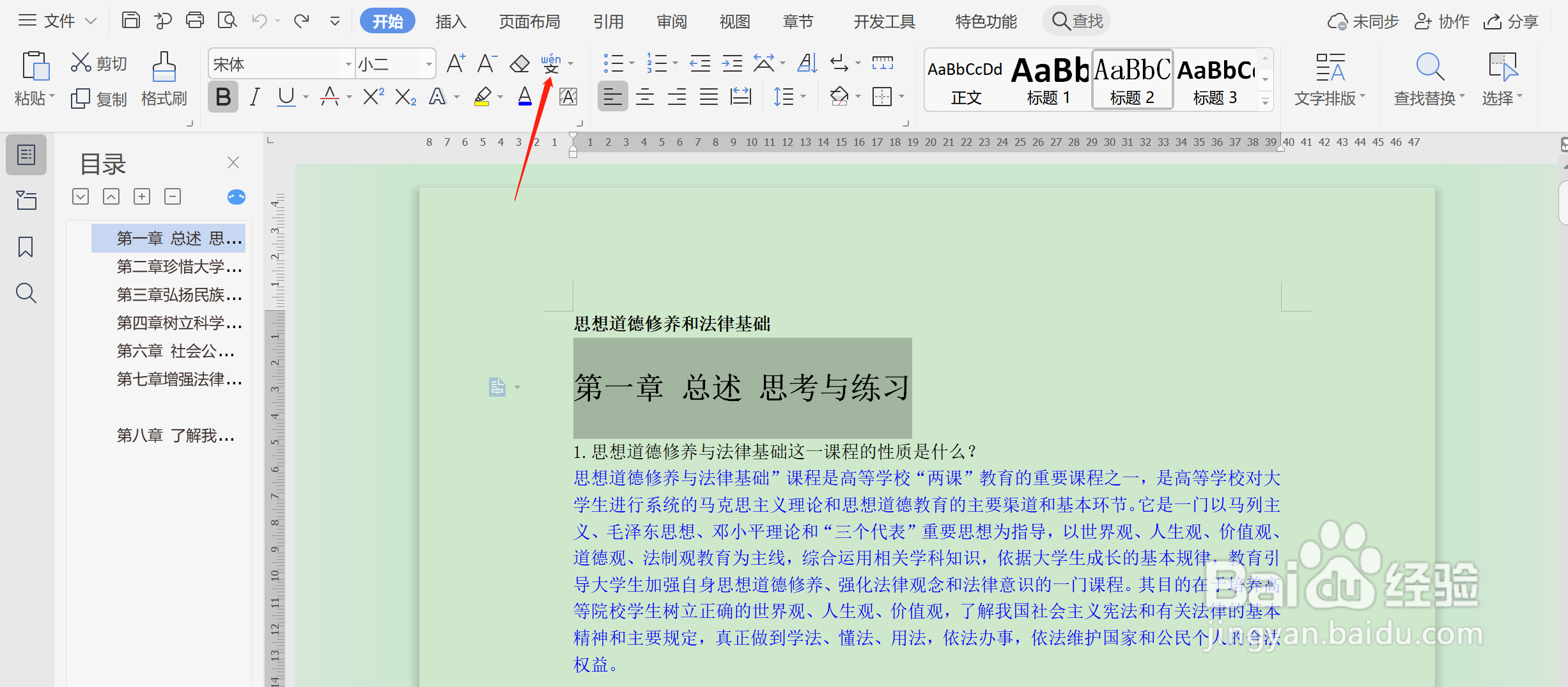The height and width of the screenshot is (687, 1568).
Task: Open the search panel in left sidebar
Action: coord(26,292)
